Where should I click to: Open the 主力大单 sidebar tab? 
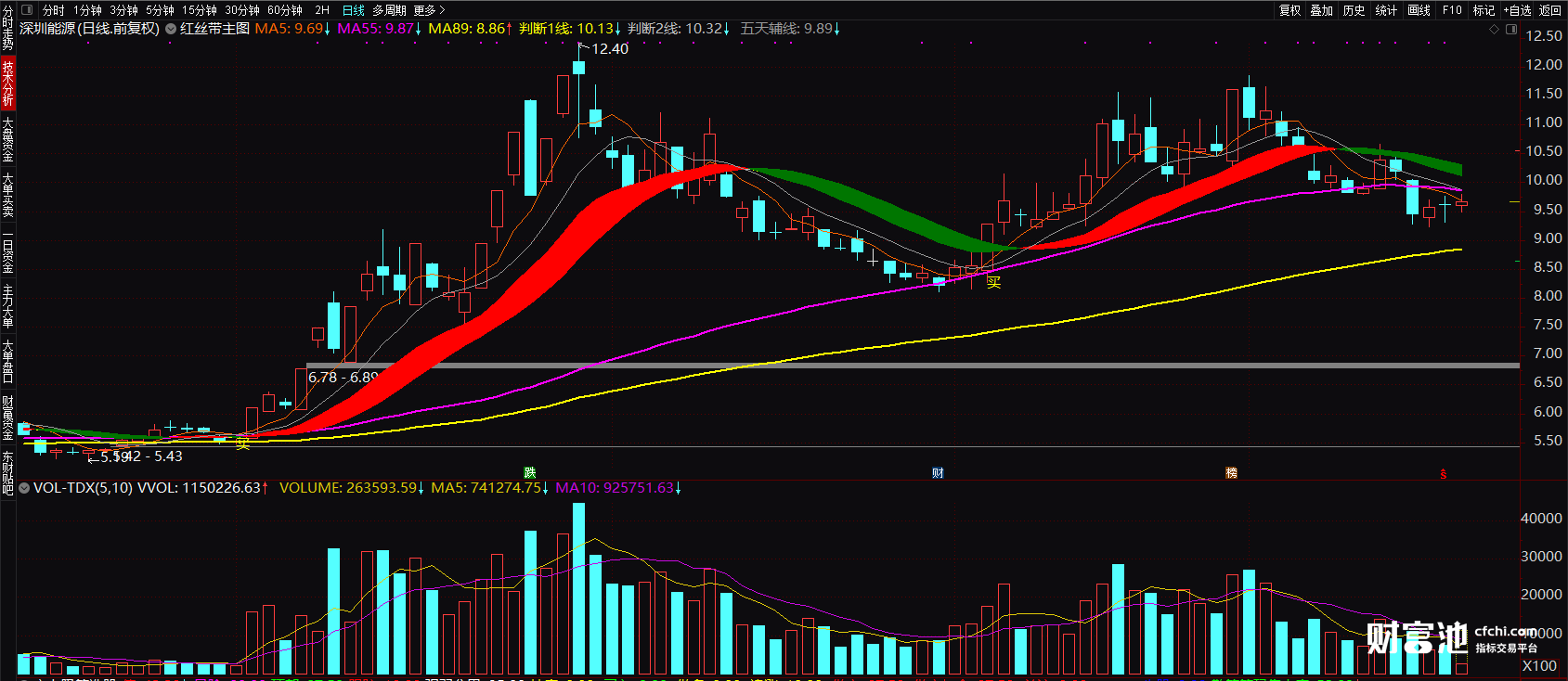coord(7,305)
